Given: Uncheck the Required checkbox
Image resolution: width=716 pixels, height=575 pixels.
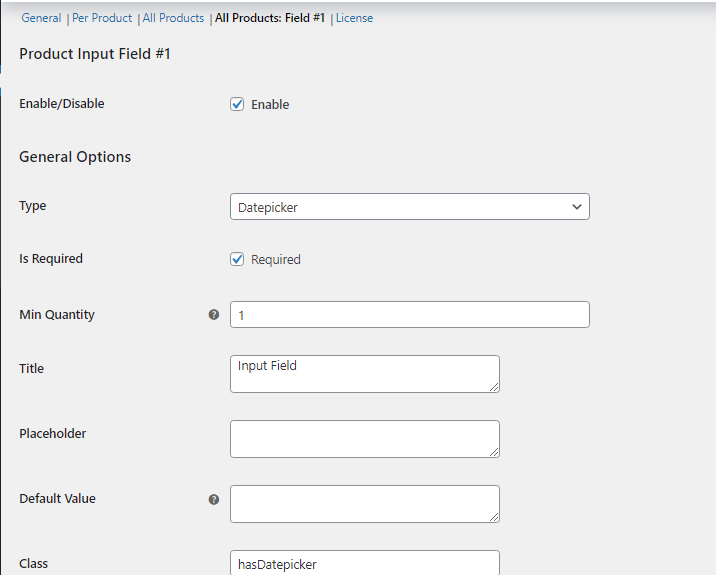Looking at the screenshot, I should click(x=237, y=259).
